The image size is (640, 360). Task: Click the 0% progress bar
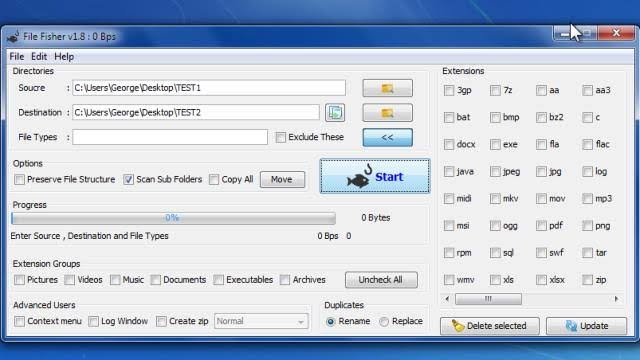point(173,218)
